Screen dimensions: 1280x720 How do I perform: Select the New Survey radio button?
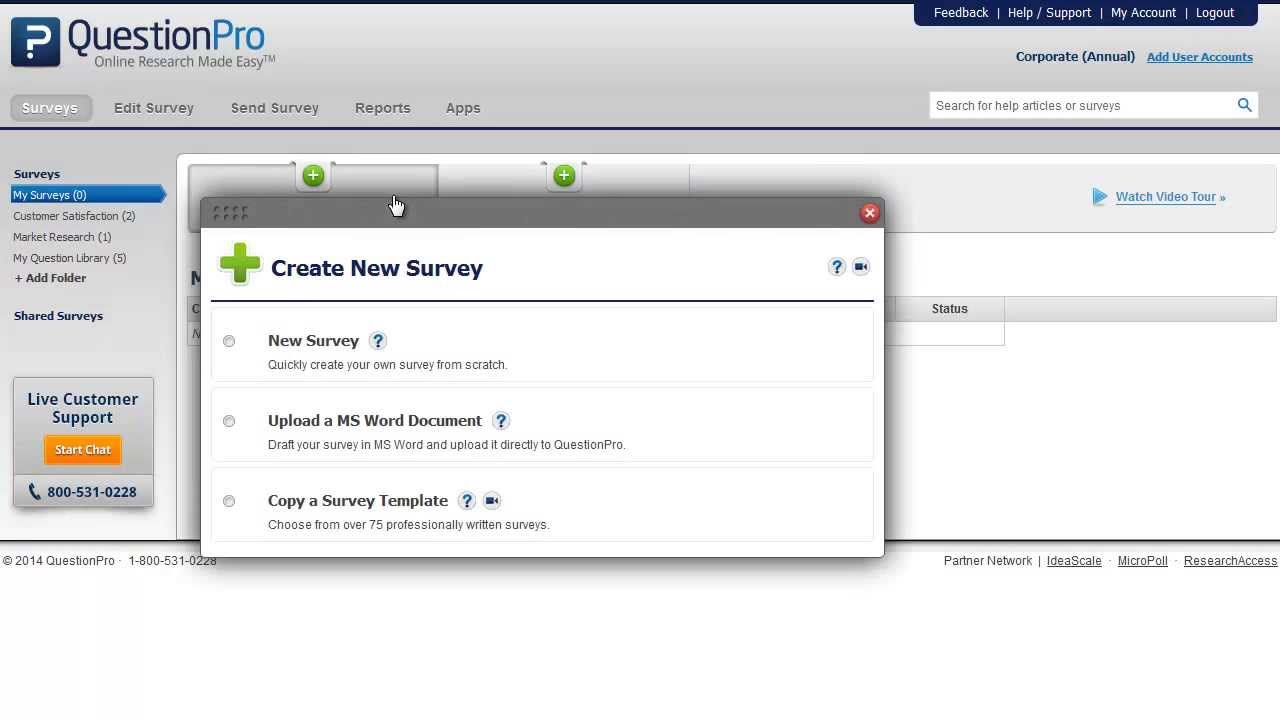(x=229, y=341)
